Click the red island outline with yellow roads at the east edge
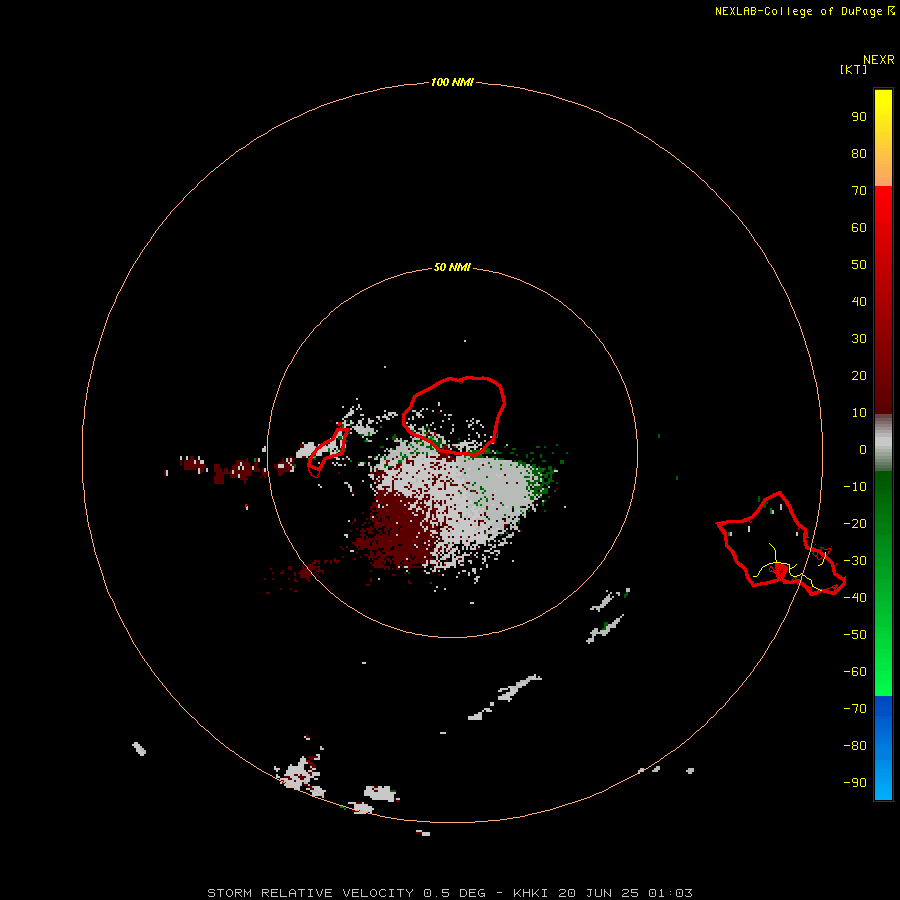900x900 pixels. tap(781, 544)
